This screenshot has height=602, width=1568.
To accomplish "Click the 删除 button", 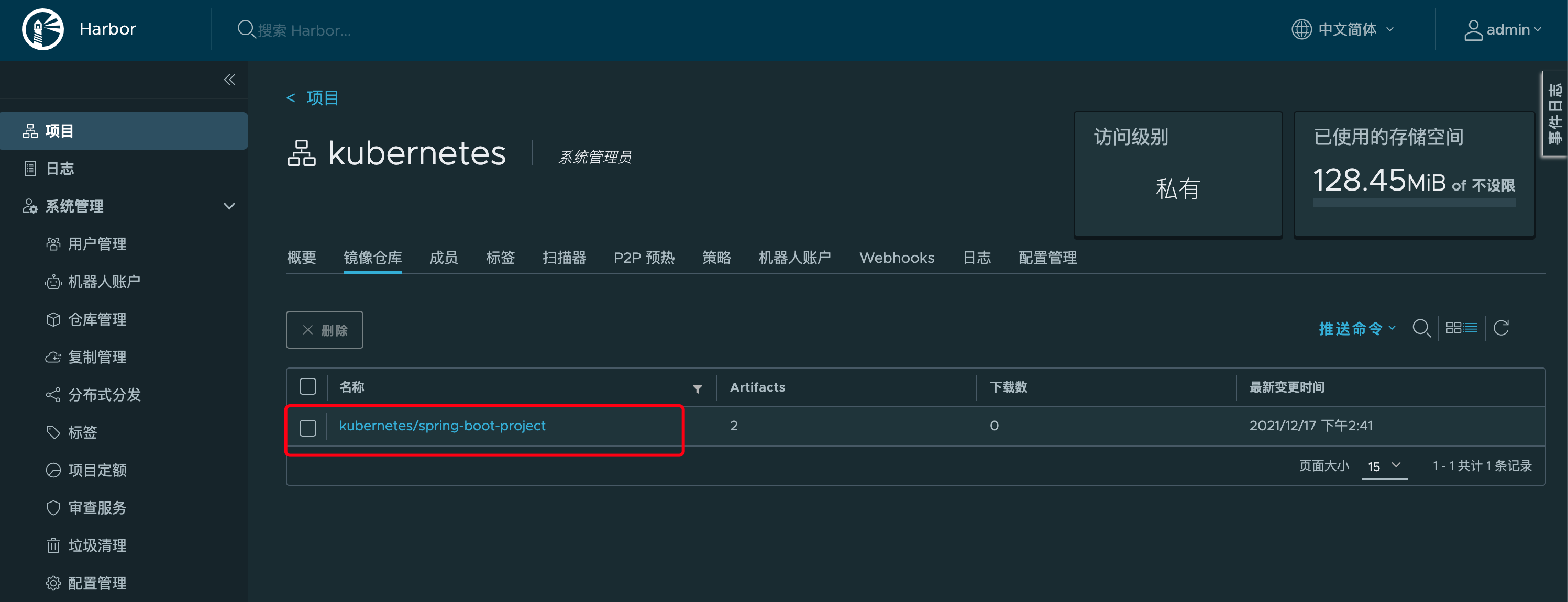I will (324, 330).
